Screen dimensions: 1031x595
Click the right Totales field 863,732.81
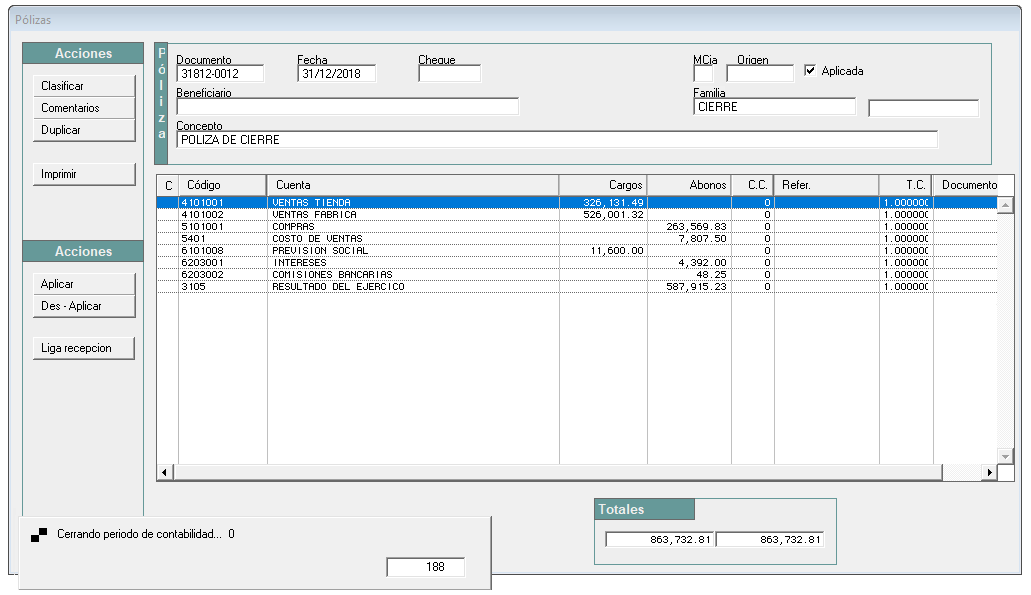(x=769, y=540)
